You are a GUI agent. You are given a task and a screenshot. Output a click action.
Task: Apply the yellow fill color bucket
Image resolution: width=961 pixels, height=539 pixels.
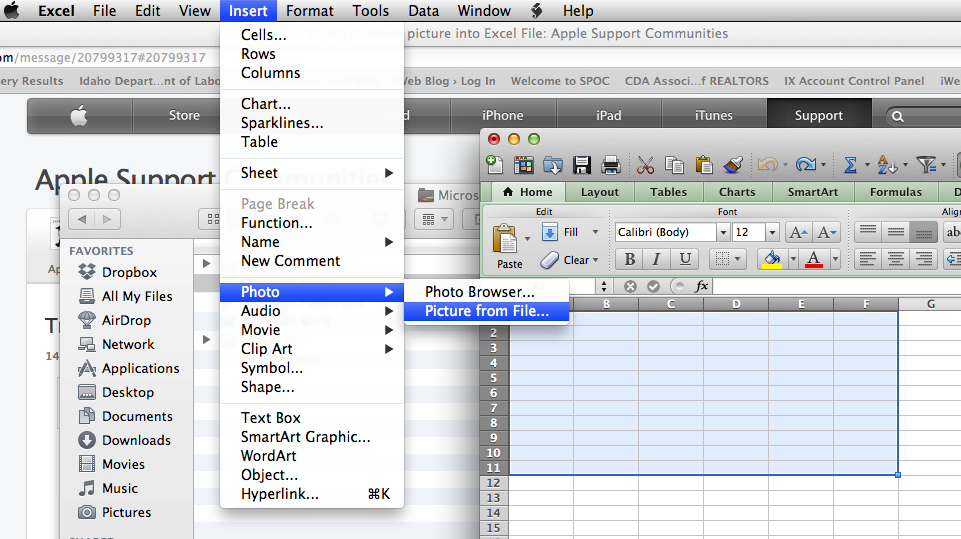(x=772, y=259)
